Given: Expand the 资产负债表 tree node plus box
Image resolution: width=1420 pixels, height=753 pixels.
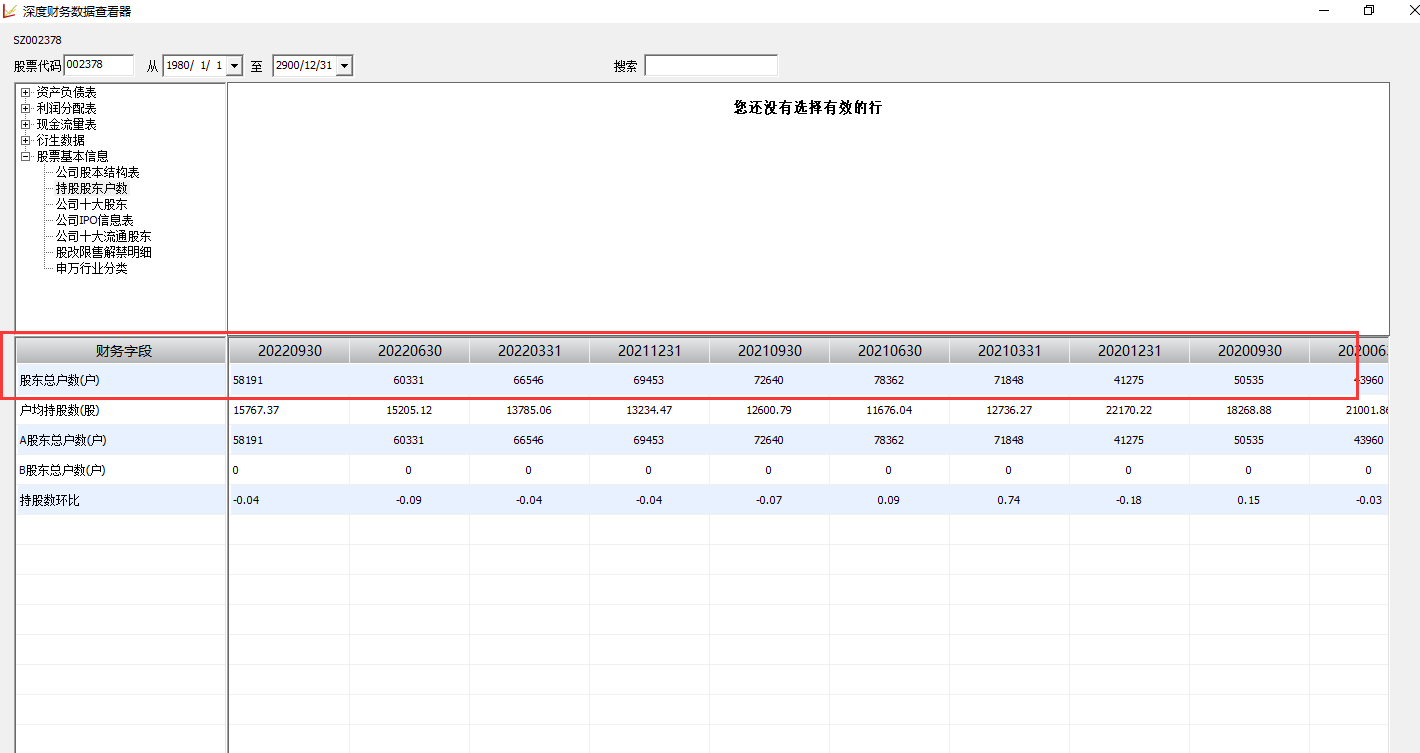Looking at the screenshot, I should tap(26, 92).
